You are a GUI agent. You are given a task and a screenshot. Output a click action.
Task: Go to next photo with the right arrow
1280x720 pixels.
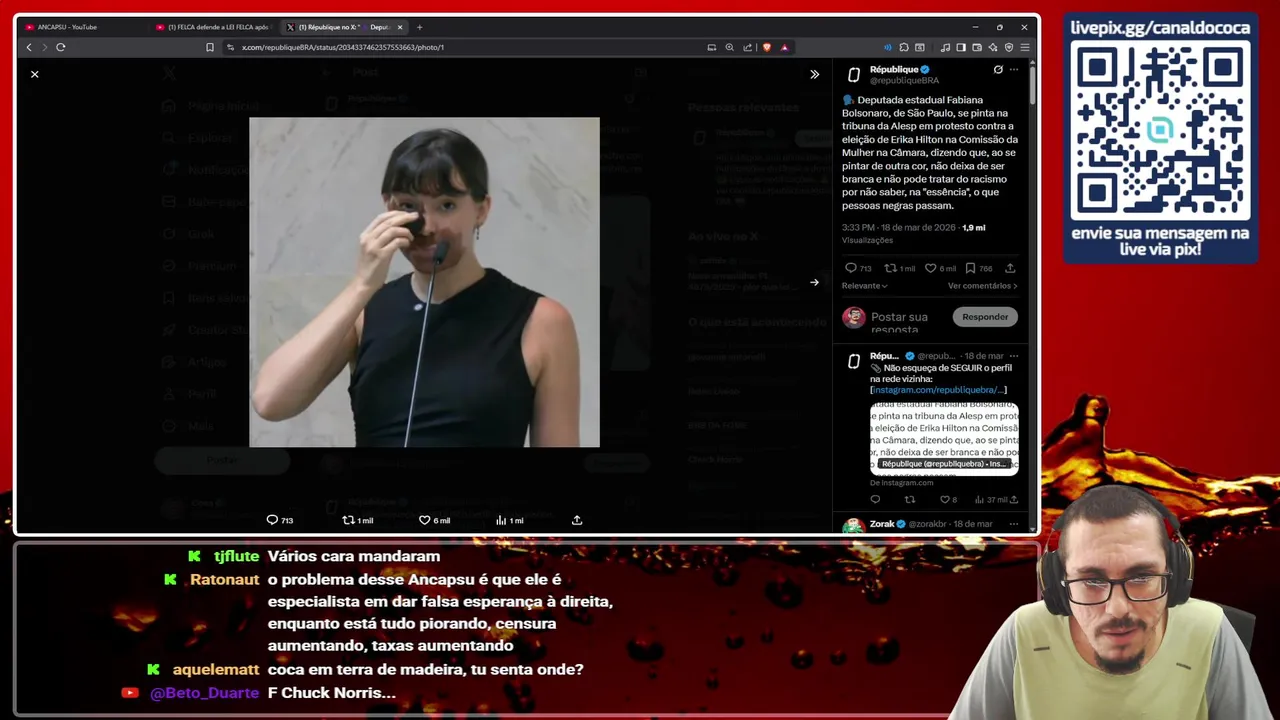814,282
